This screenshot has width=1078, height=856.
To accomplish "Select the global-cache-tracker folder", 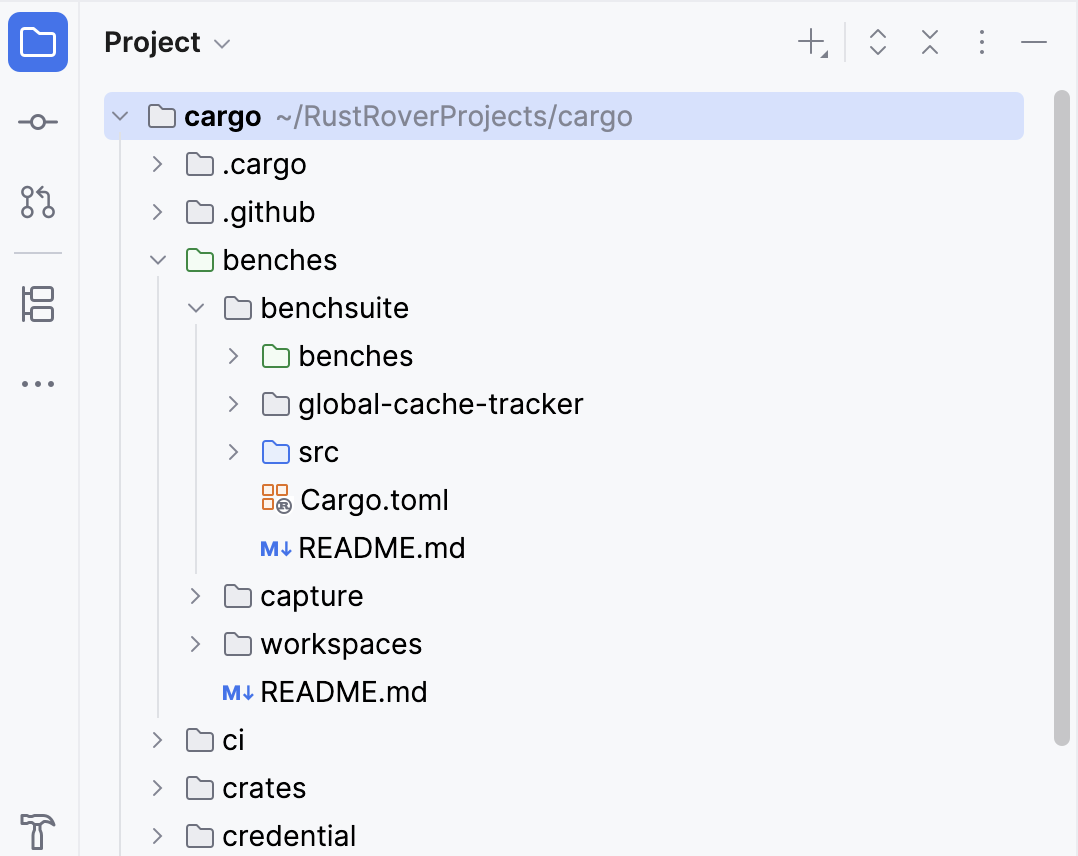I will pos(441,404).
